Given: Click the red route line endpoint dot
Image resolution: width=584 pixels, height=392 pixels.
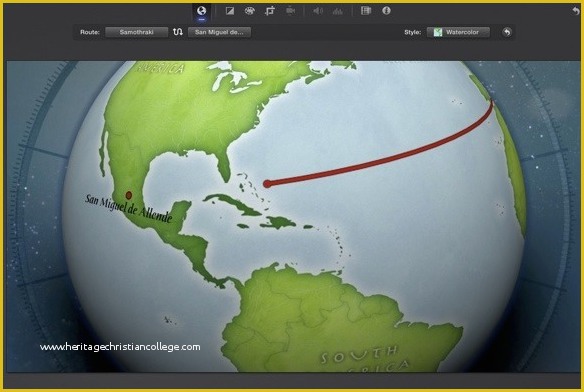Looking at the screenshot, I should pyautogui.click(x=267, y=183).
